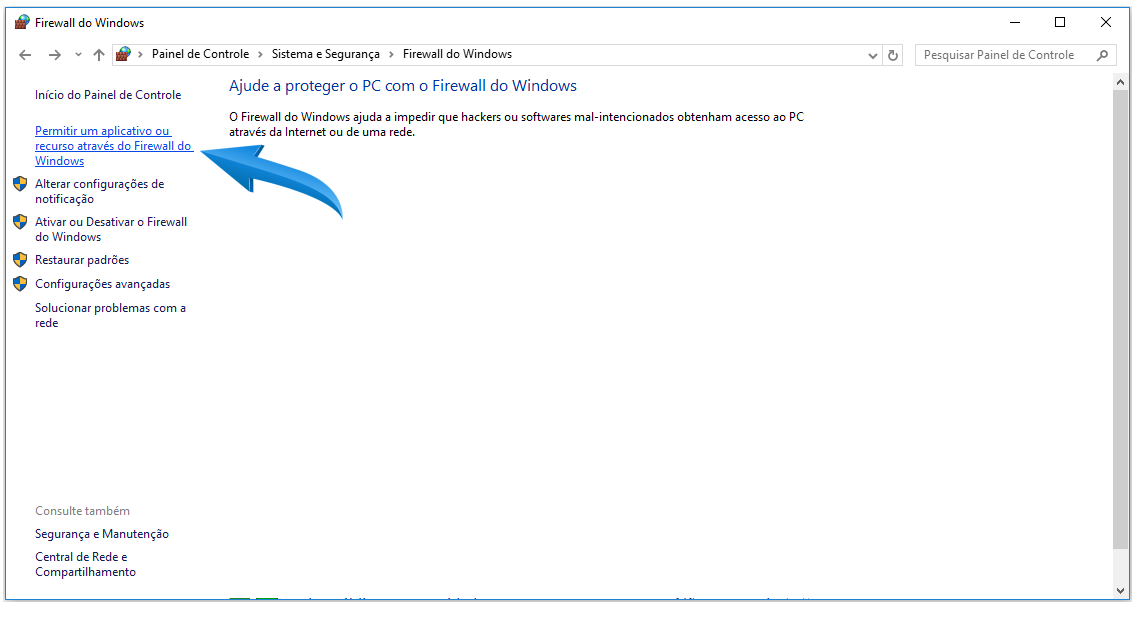This screenshot has width=1143, height=618.
Task: Open Segurança e Manutenção link
Action: point(102,534)
